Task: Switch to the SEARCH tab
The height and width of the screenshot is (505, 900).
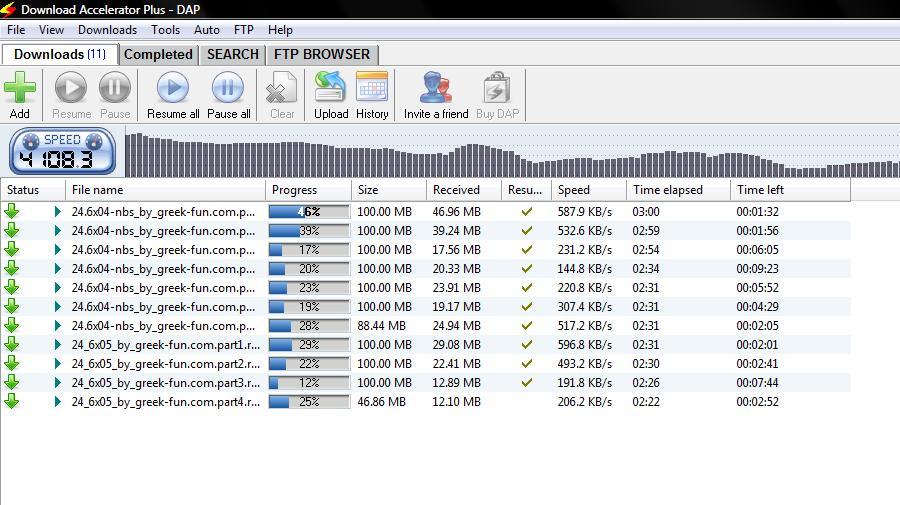Action: pos(232,55)
